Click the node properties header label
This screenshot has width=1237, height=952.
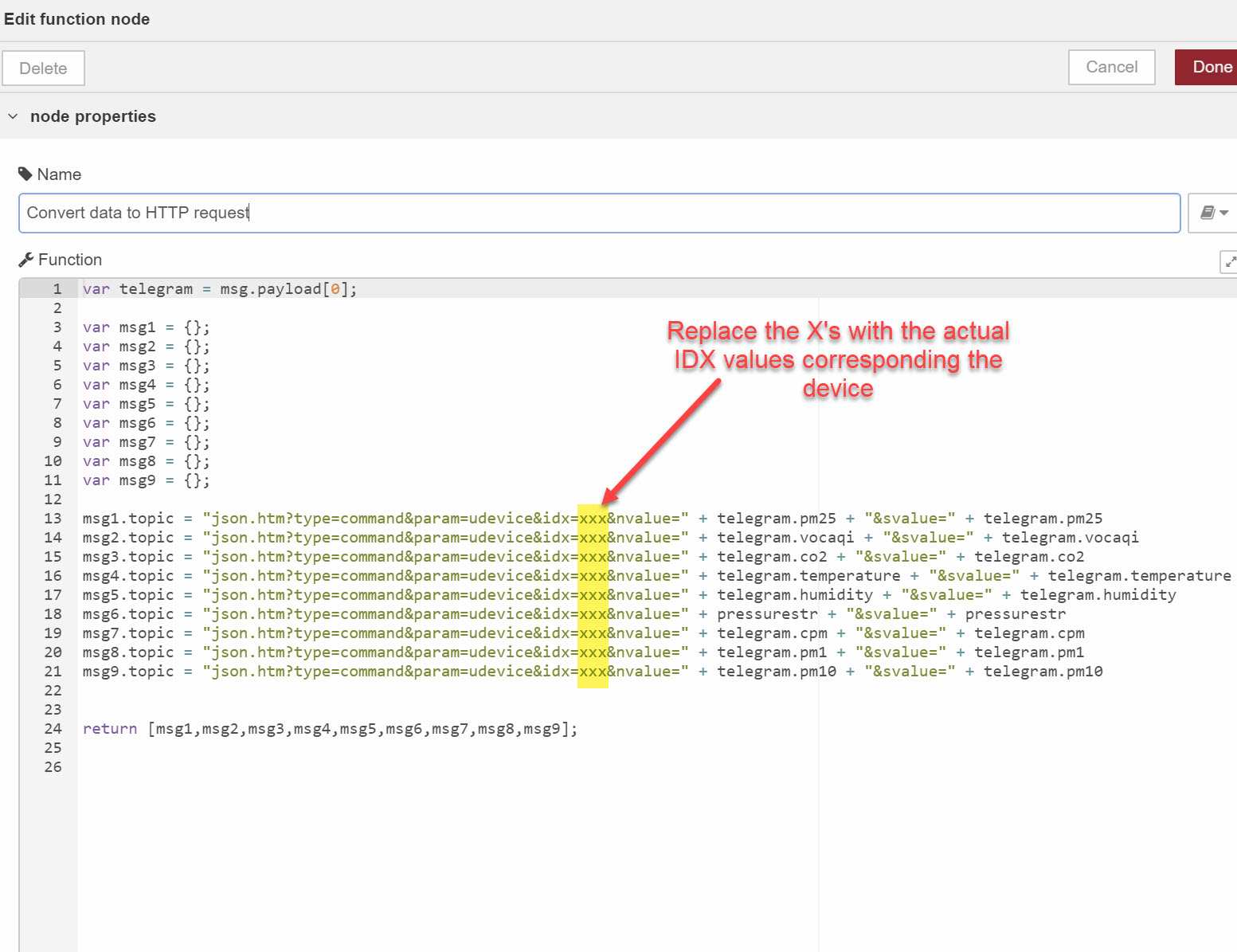pyautogui.click(x=93, y=116)
